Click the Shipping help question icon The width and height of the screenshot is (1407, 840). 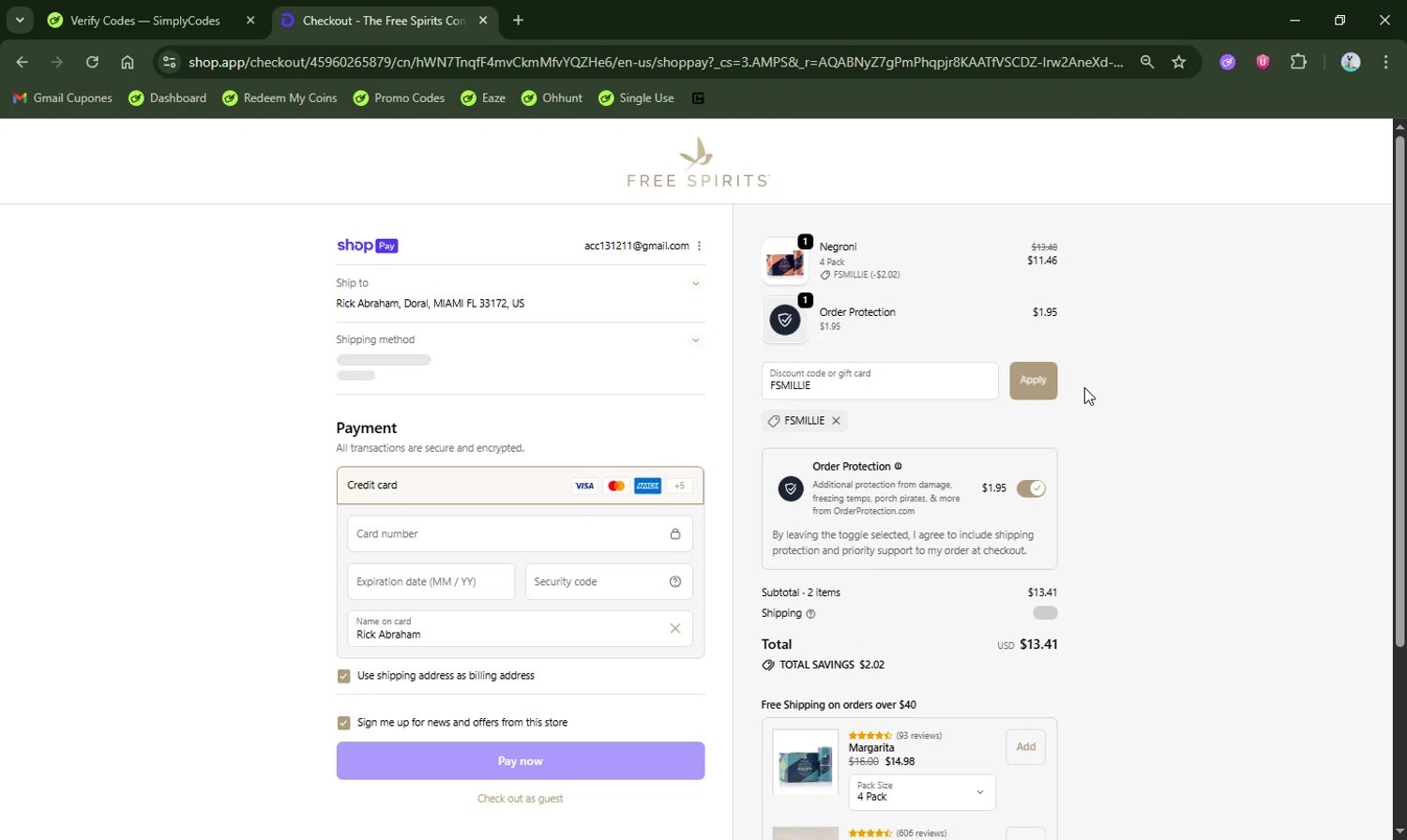coord(810,614)
